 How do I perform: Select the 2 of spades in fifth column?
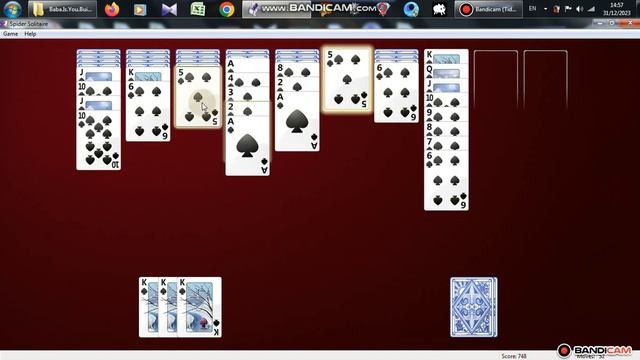tap(297, 84)
